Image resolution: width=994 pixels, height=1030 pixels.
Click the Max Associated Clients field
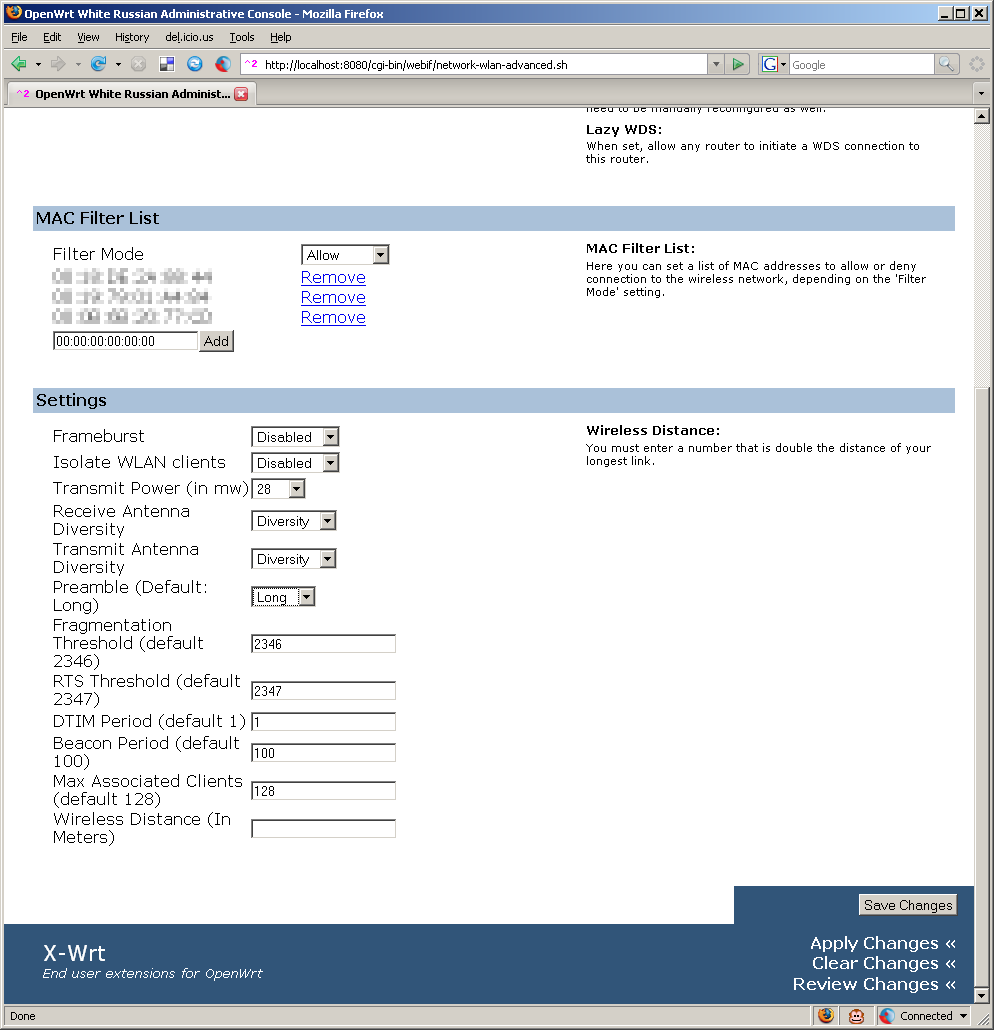tap(323, 791)
